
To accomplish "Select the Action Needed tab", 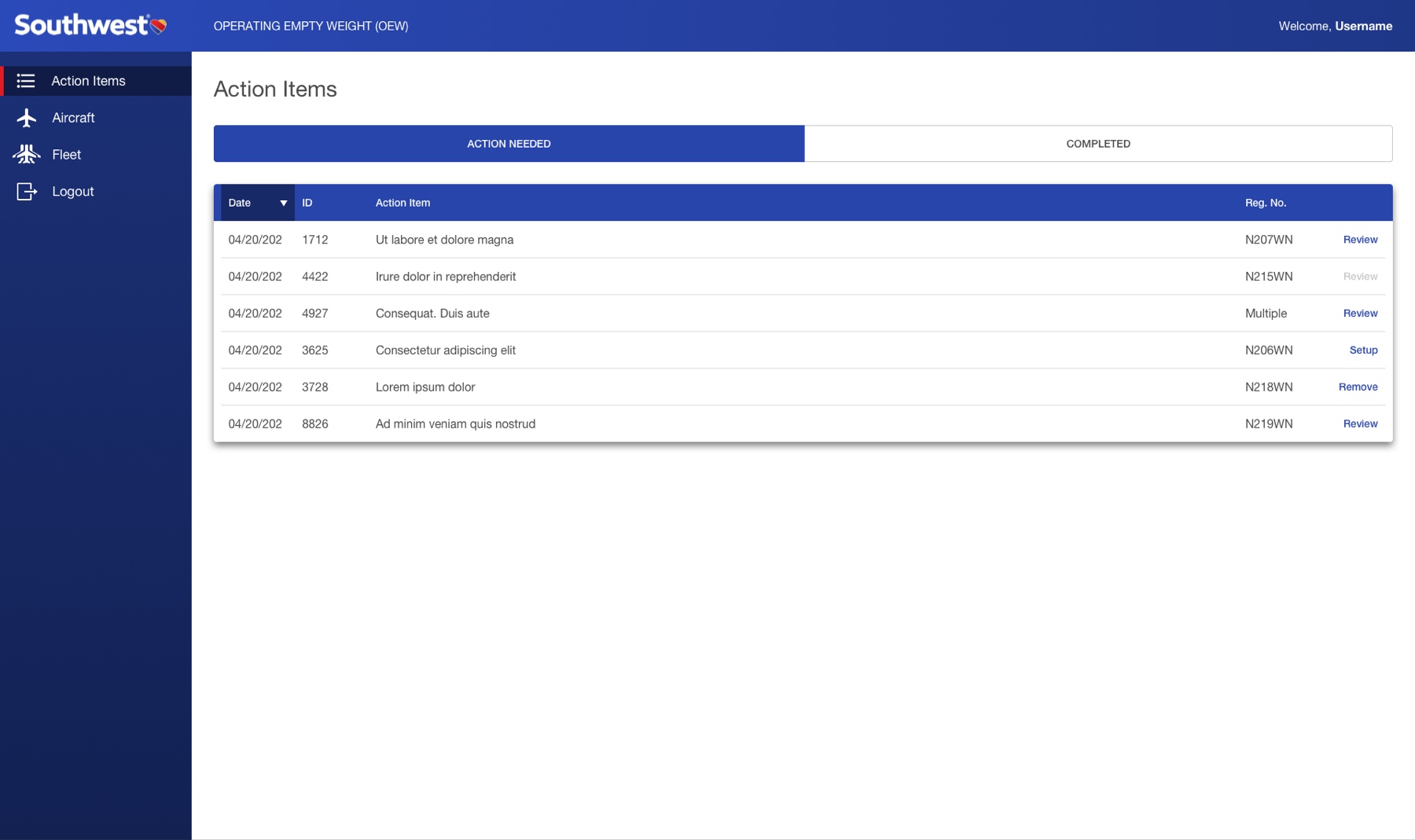I will click(509, 144).
